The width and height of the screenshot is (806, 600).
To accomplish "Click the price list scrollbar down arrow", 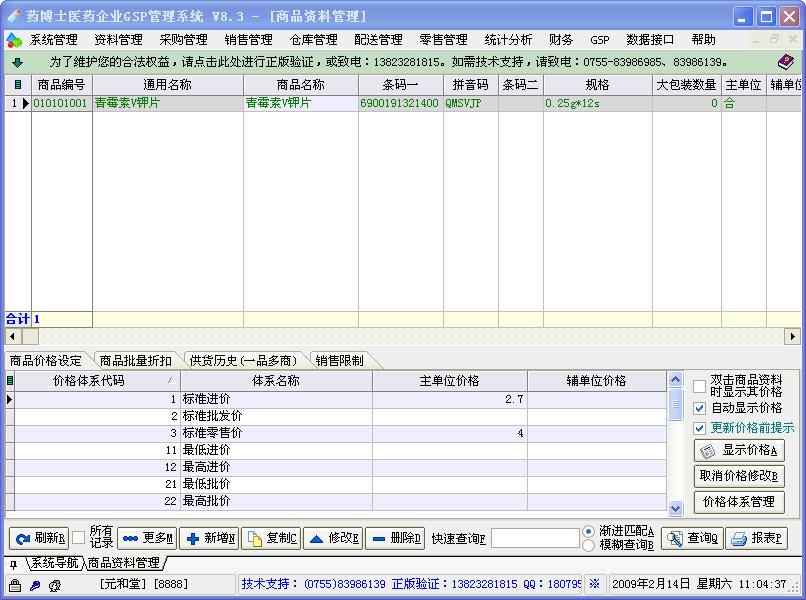I will [675, 508].
